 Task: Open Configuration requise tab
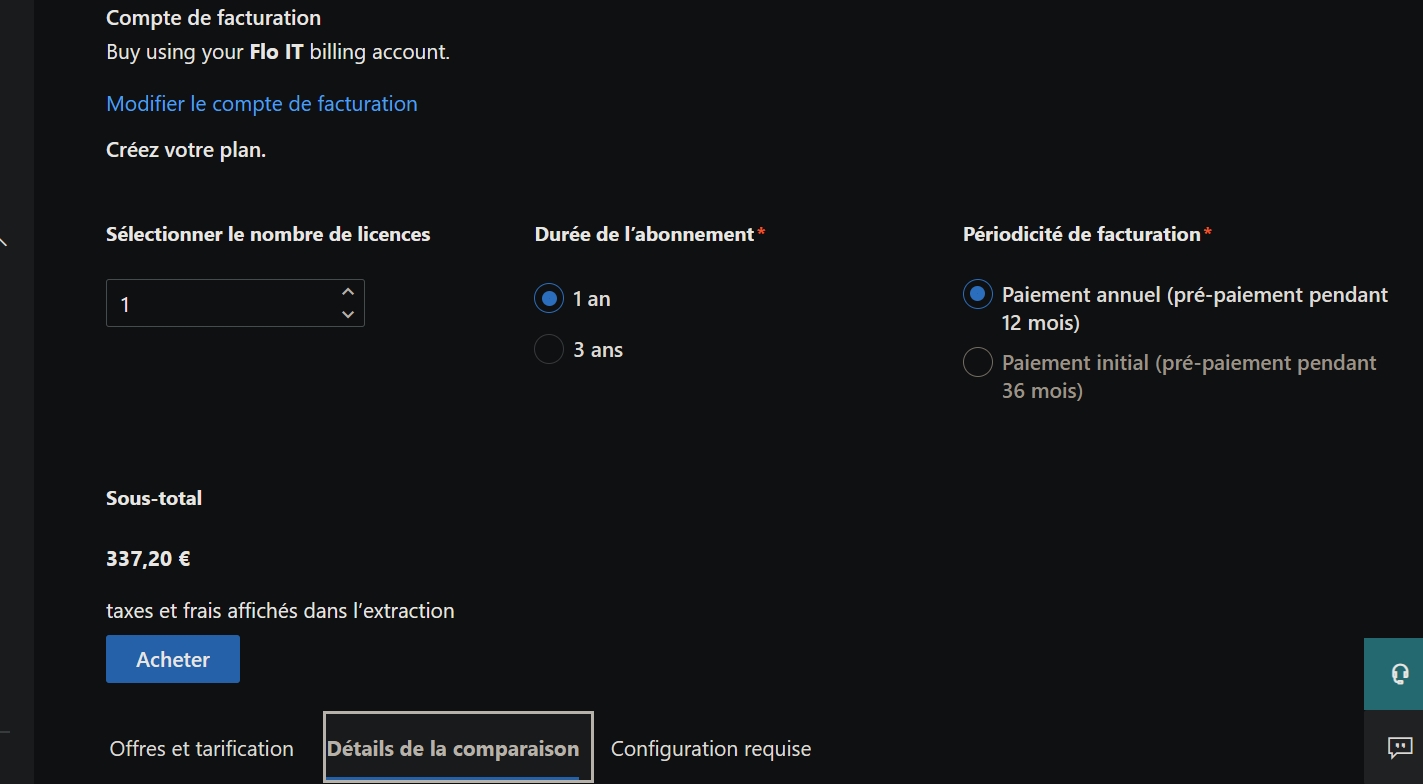(x=711, y=749)
